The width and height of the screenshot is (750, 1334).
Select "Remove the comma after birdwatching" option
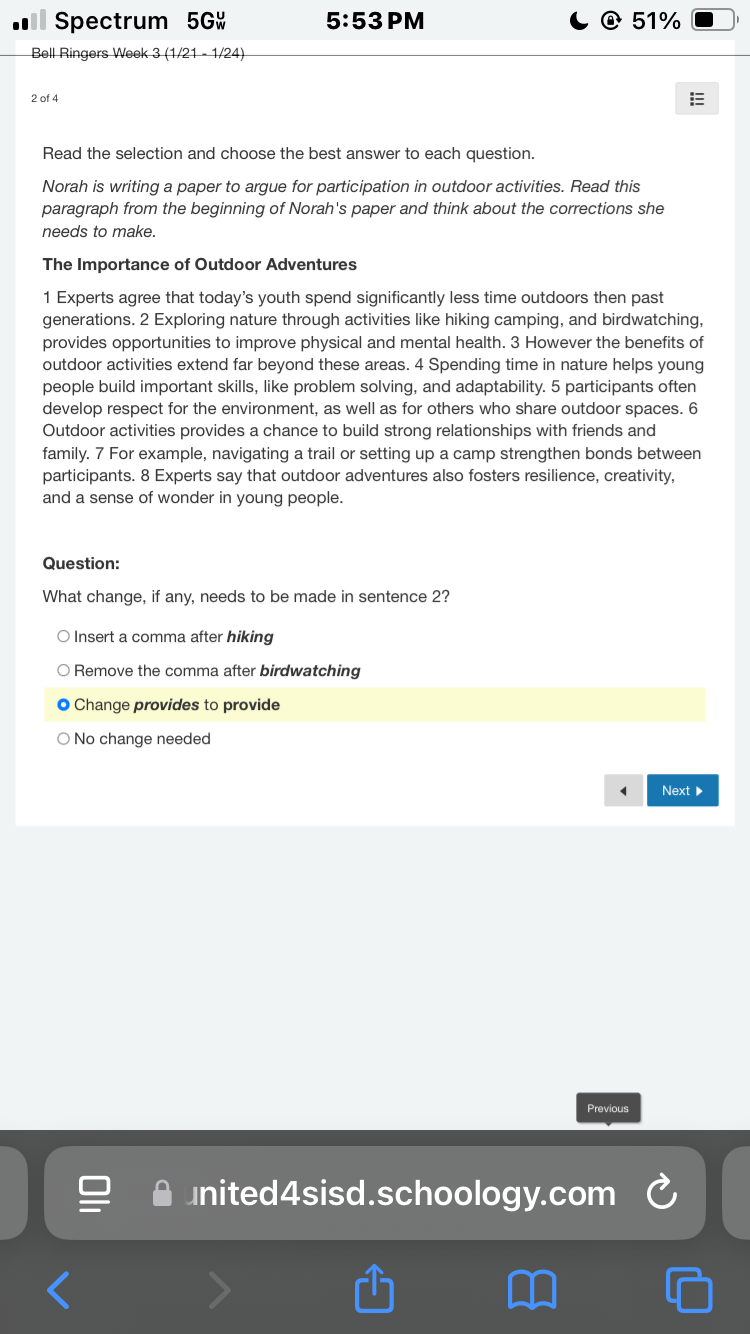(x=209, y=671)
